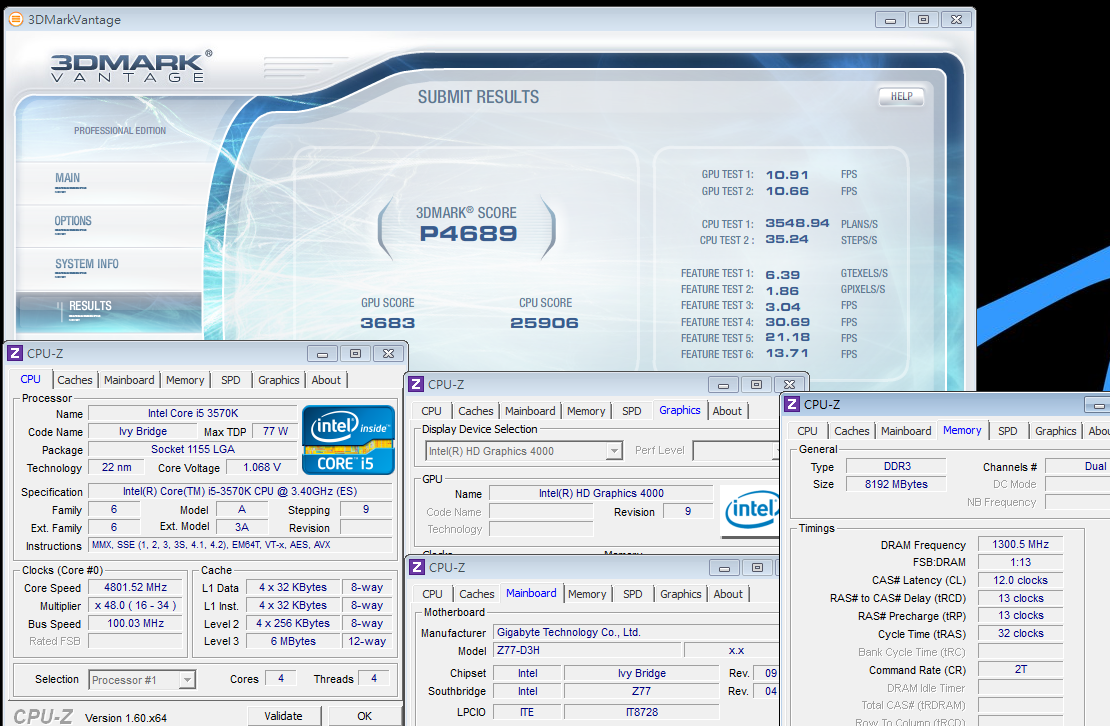1110x726 pixels.
Task: Switch to About tab in CPU window
Action: (326, 380)
